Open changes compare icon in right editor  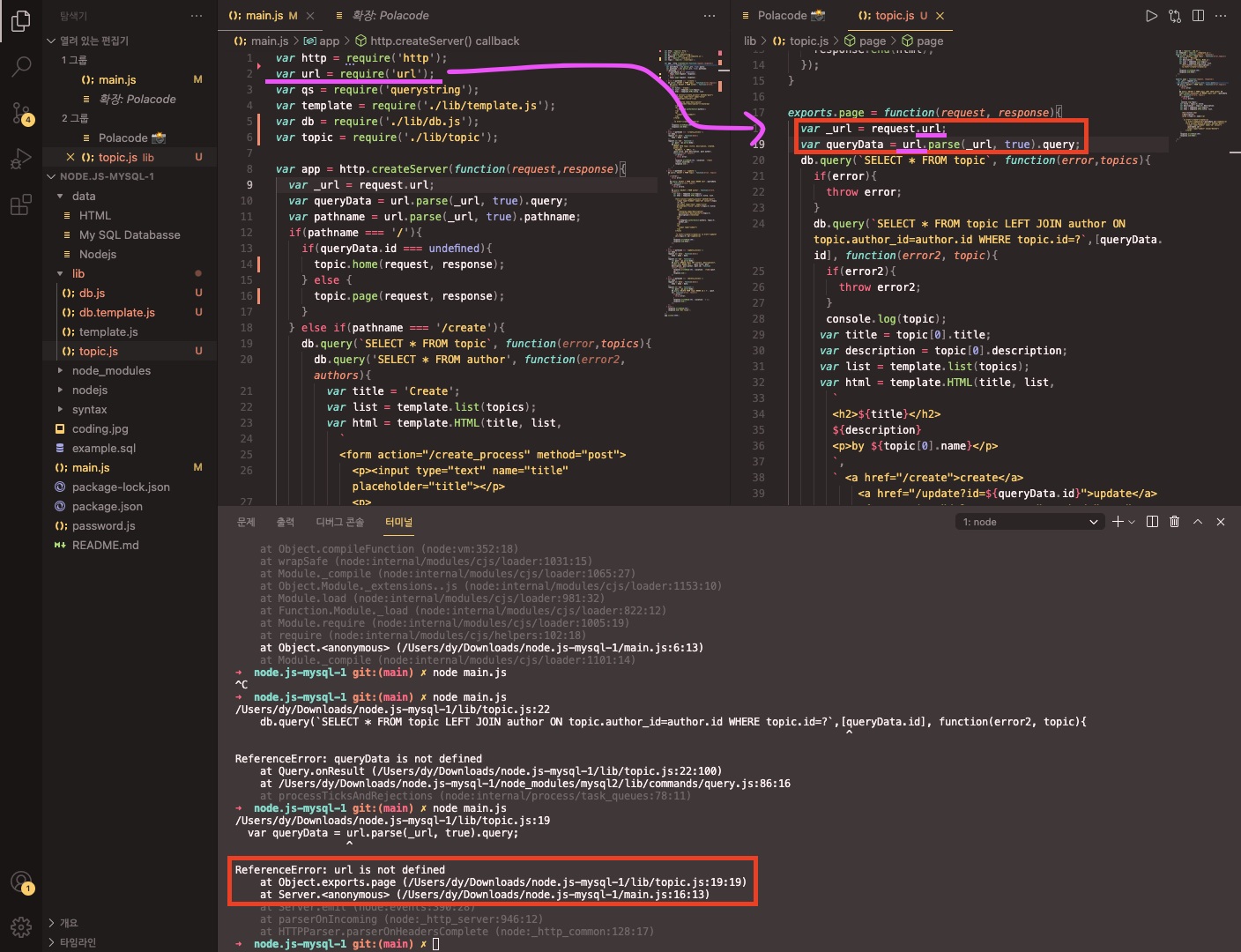point(1175,16)
